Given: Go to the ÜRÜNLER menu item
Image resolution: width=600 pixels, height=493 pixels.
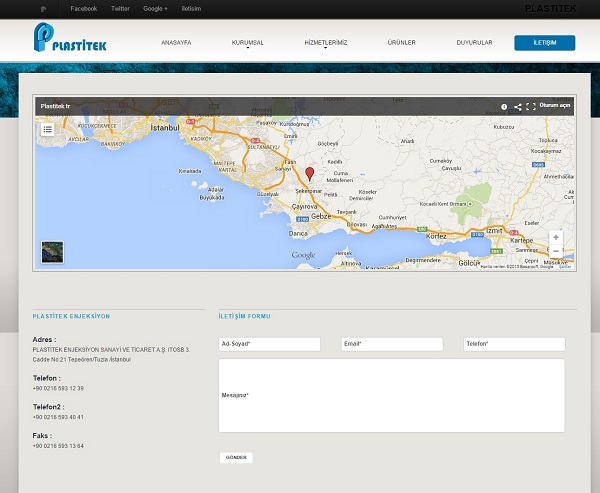Looking at the screenshot, I should (x=401, y=42).
